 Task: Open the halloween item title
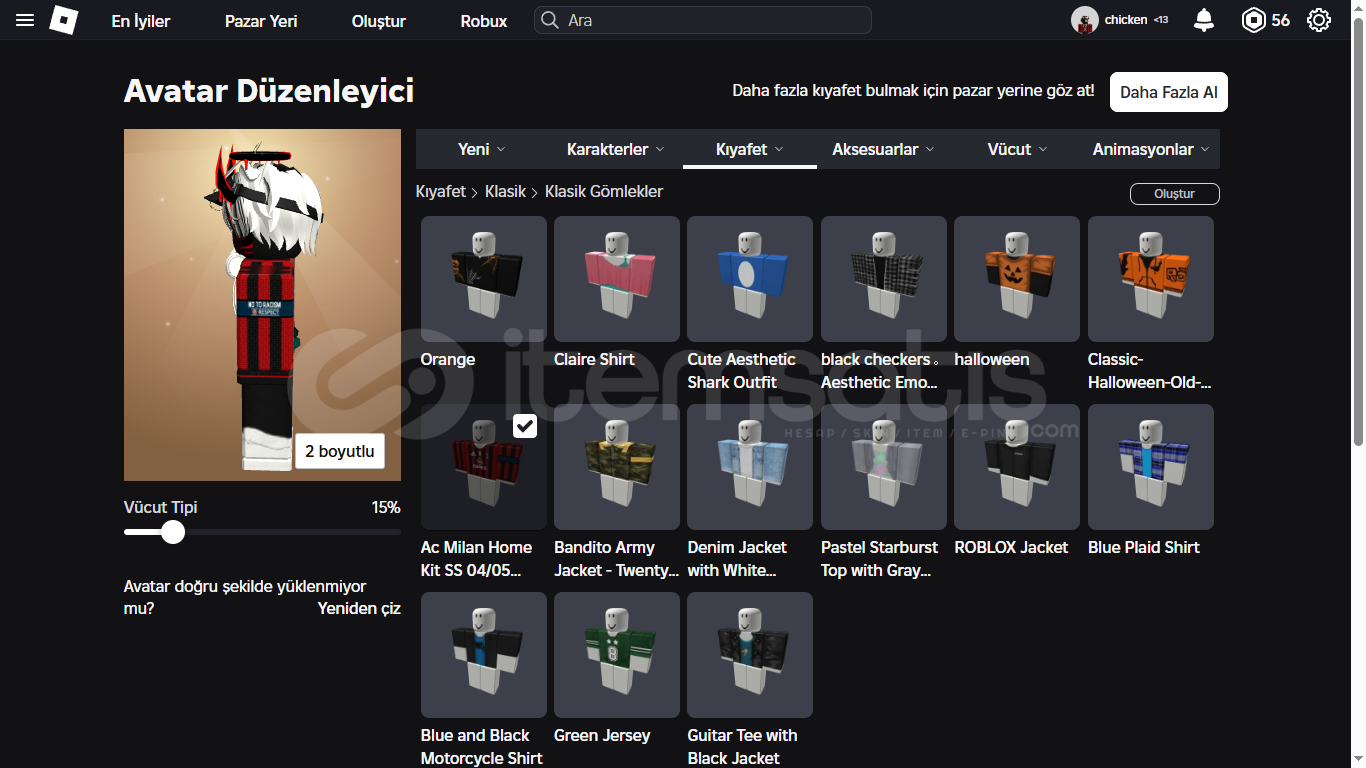click(x=992, y=360)
